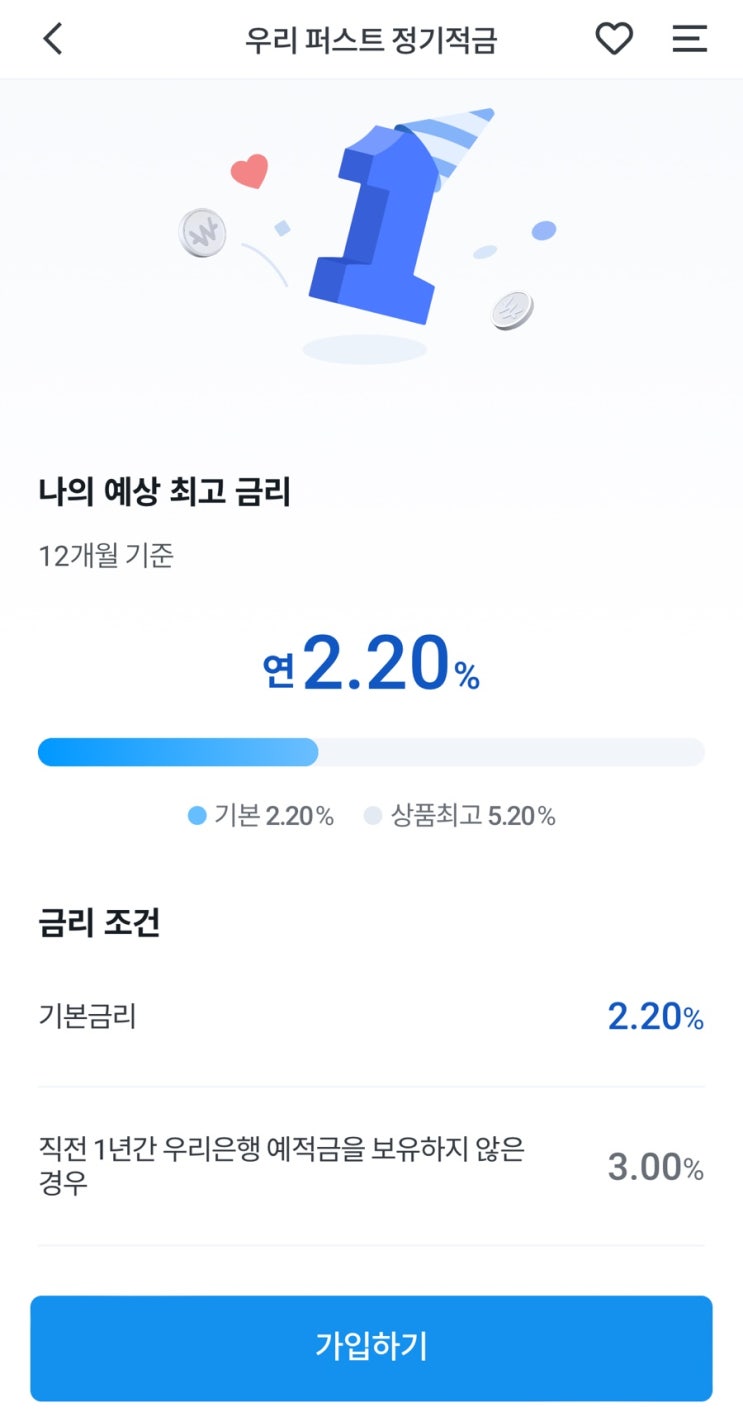Tap the small red heart in the illustration
This screenshot has width=743, height=1412.
tap(250, 172)
